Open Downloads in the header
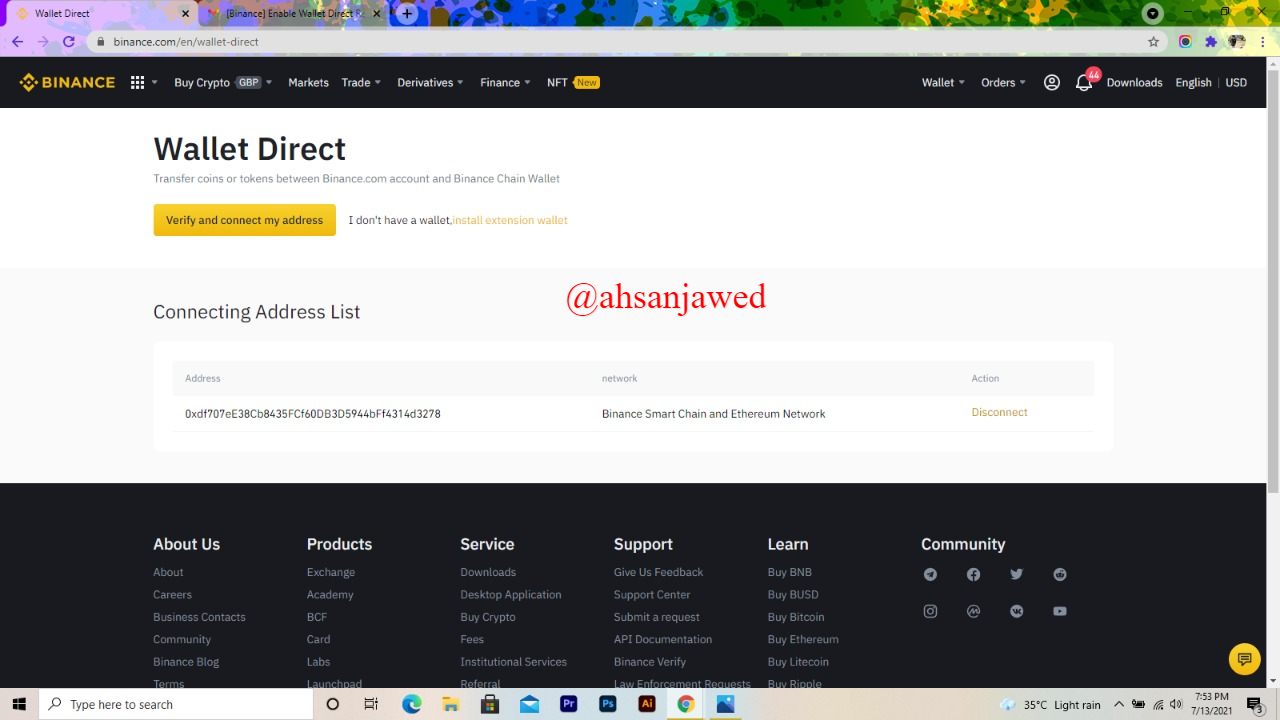The width and height of the screenshot is (1280, 720). pos(1134,82)
